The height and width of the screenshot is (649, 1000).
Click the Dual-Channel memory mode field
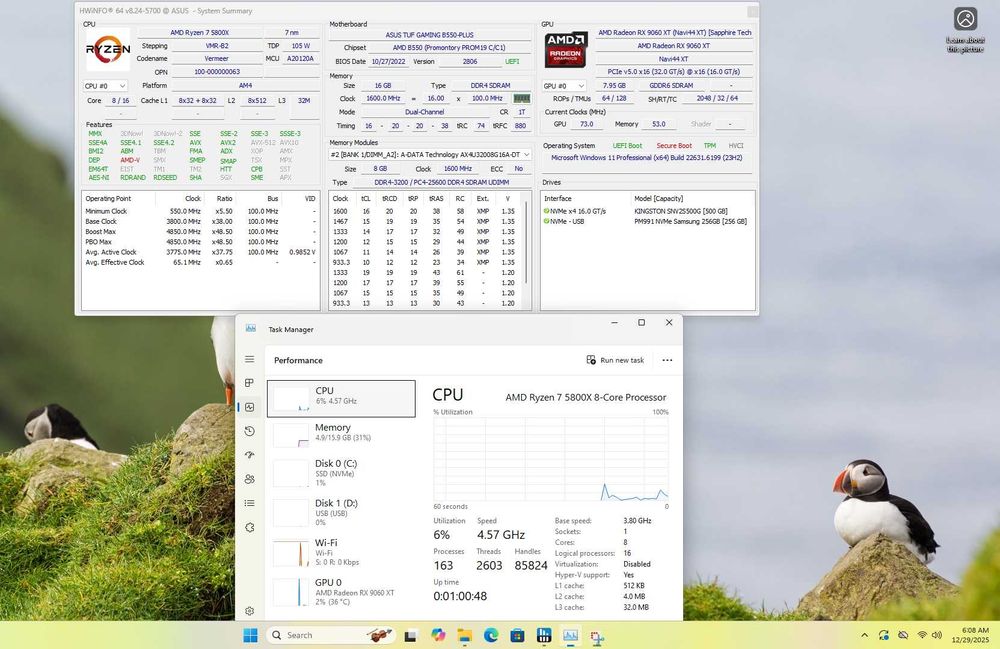coord(424,112)
